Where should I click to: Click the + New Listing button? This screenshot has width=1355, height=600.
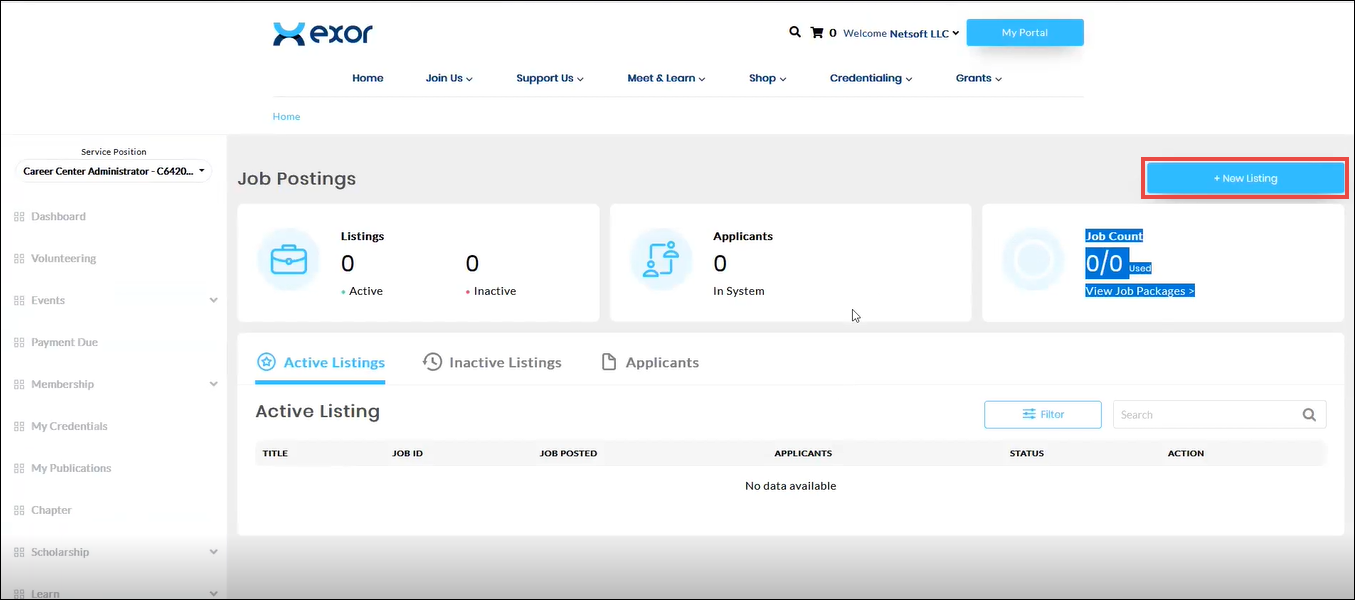pos(1245,178)
